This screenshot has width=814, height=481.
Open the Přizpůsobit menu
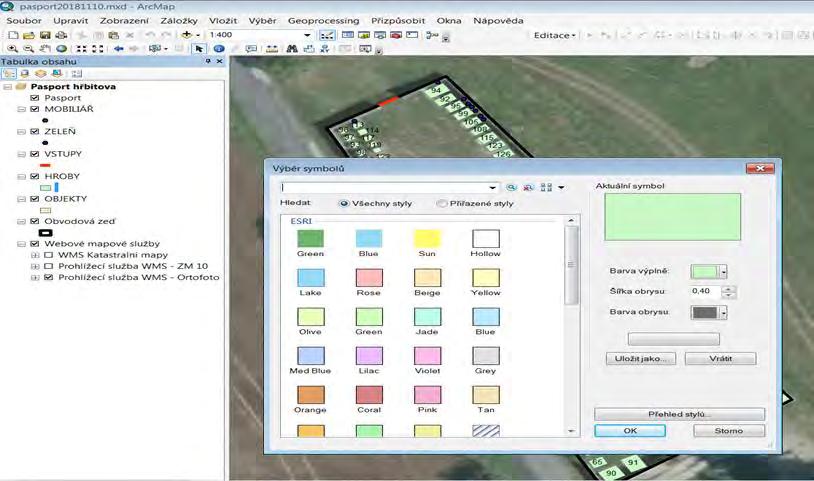point(398,21)
